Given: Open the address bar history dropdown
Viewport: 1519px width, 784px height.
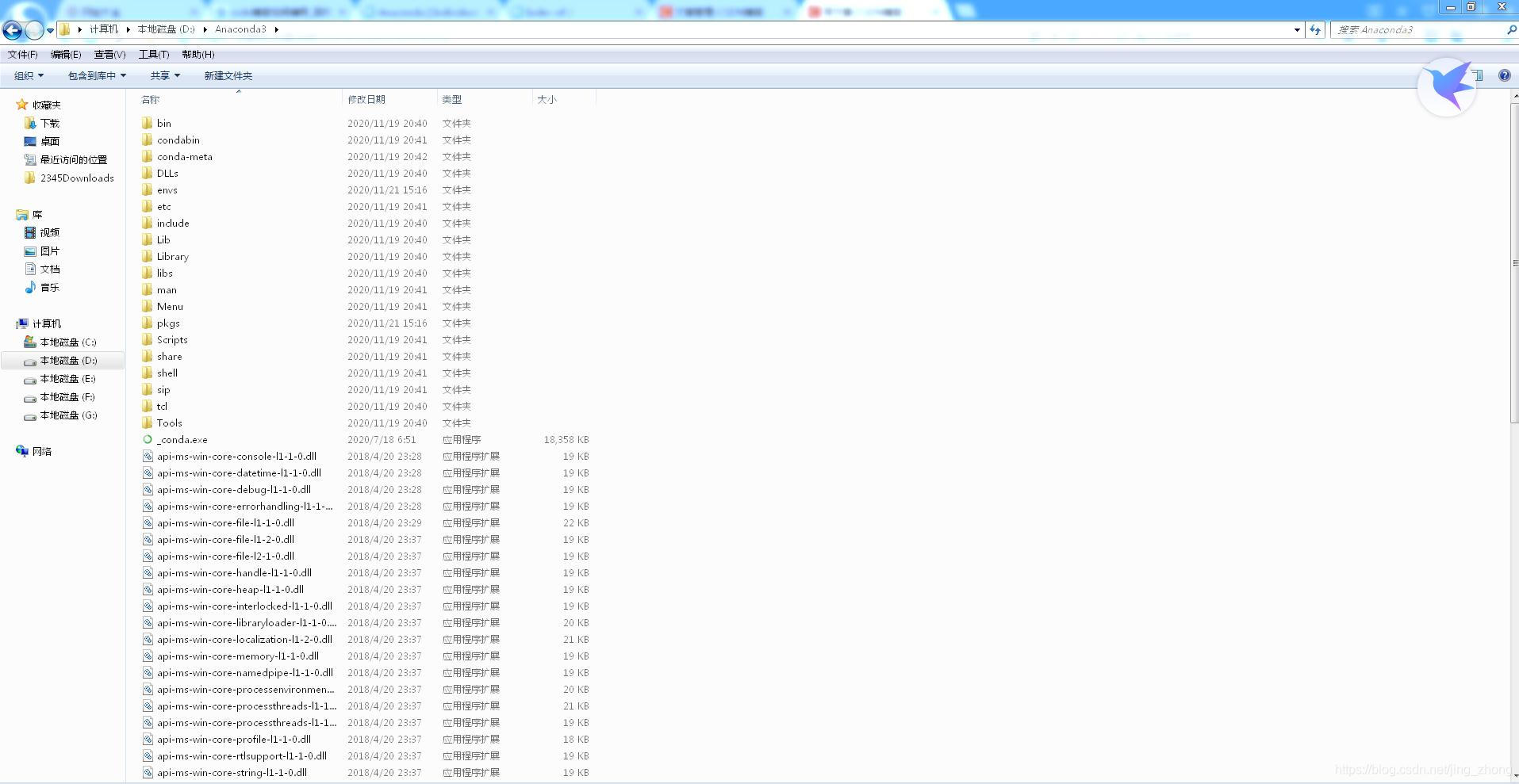Looking at the screenshot, I should (1297, 30).
